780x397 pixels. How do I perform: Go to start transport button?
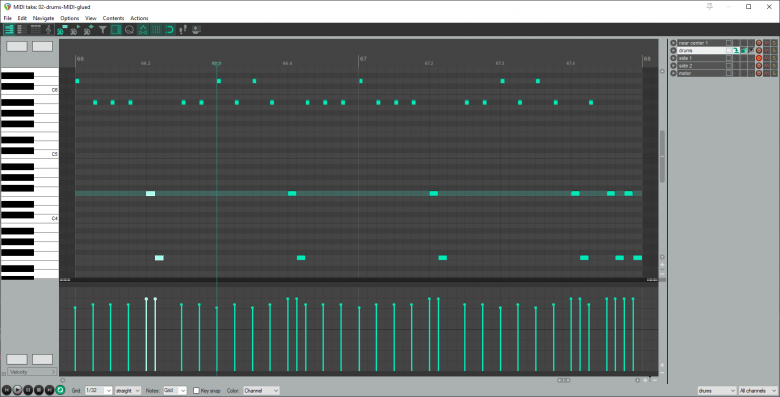point(6,391)
